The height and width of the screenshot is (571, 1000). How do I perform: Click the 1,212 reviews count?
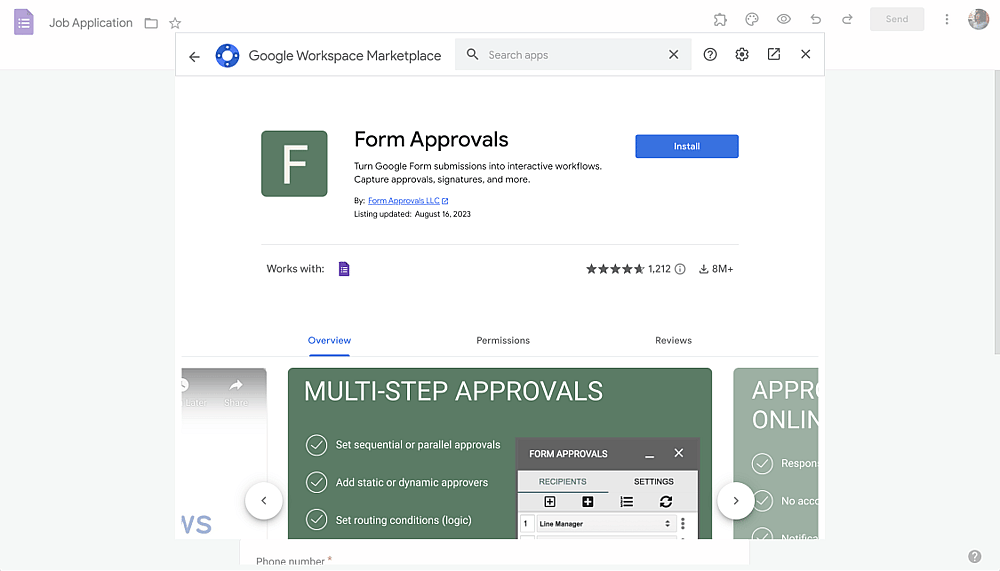(659, 269)
